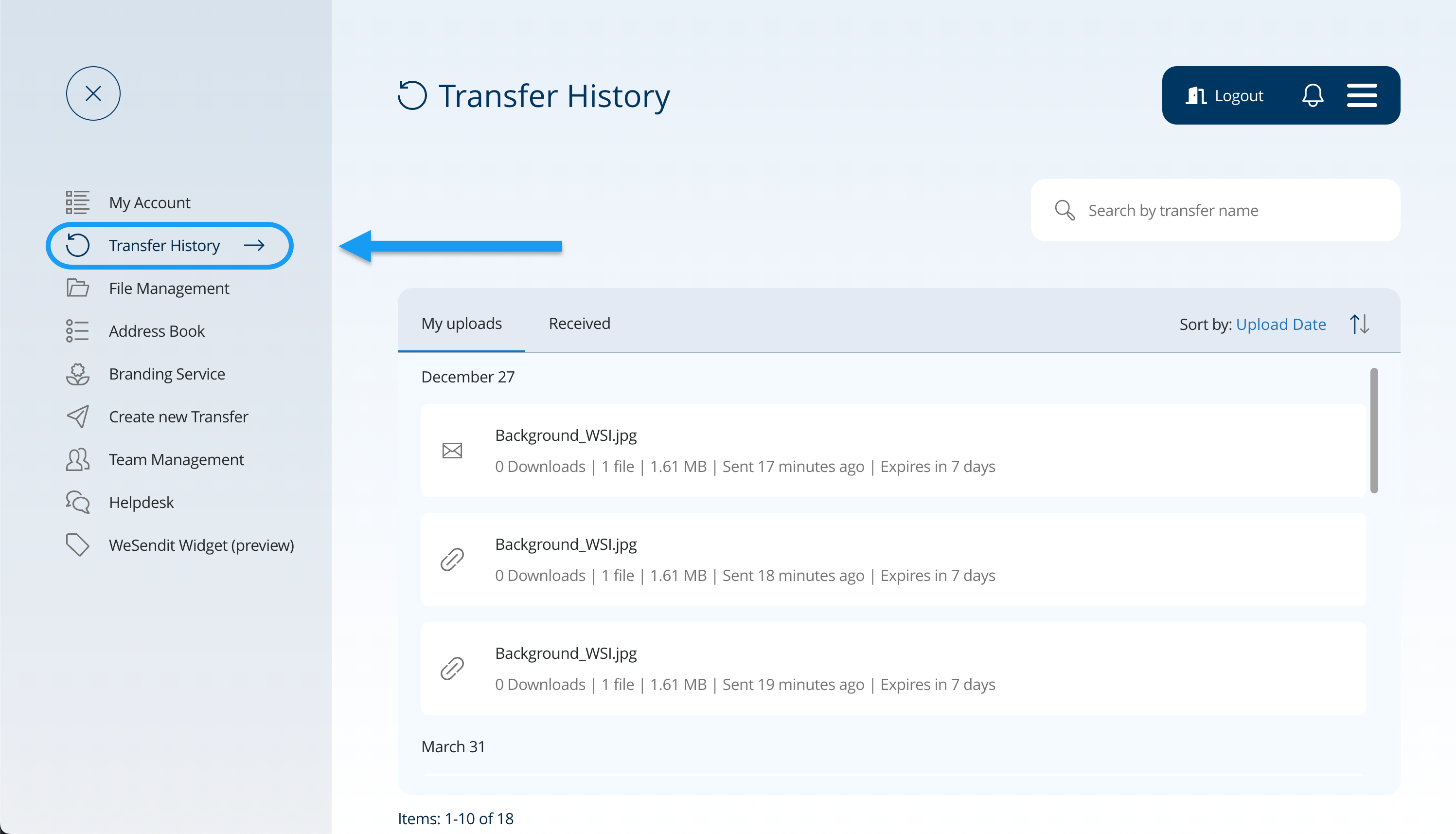The image size is (1456, 834).
Task: Click envelope icon on first transfer
Action: pos(452,451)
